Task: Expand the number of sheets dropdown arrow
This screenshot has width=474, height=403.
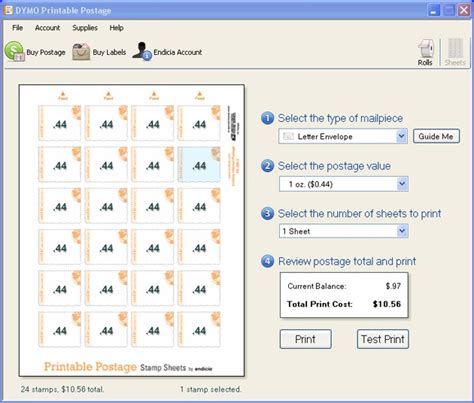Action: point(402,231)
